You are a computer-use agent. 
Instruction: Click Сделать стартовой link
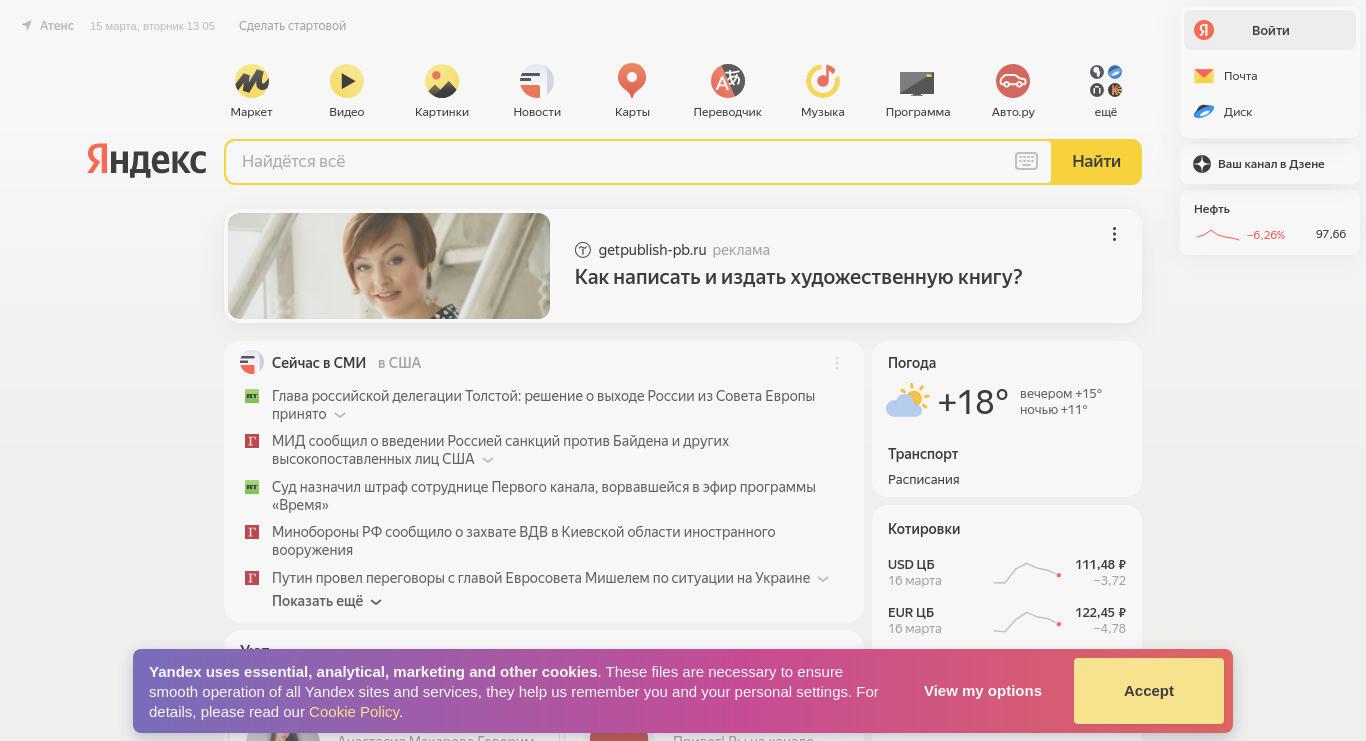coord(292,26)
